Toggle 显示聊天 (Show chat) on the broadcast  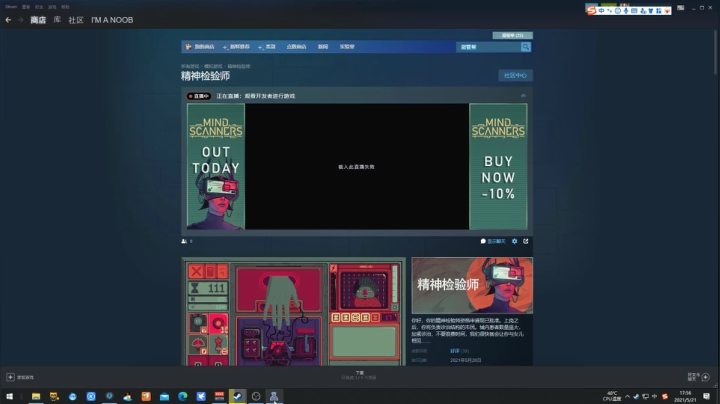493,241
